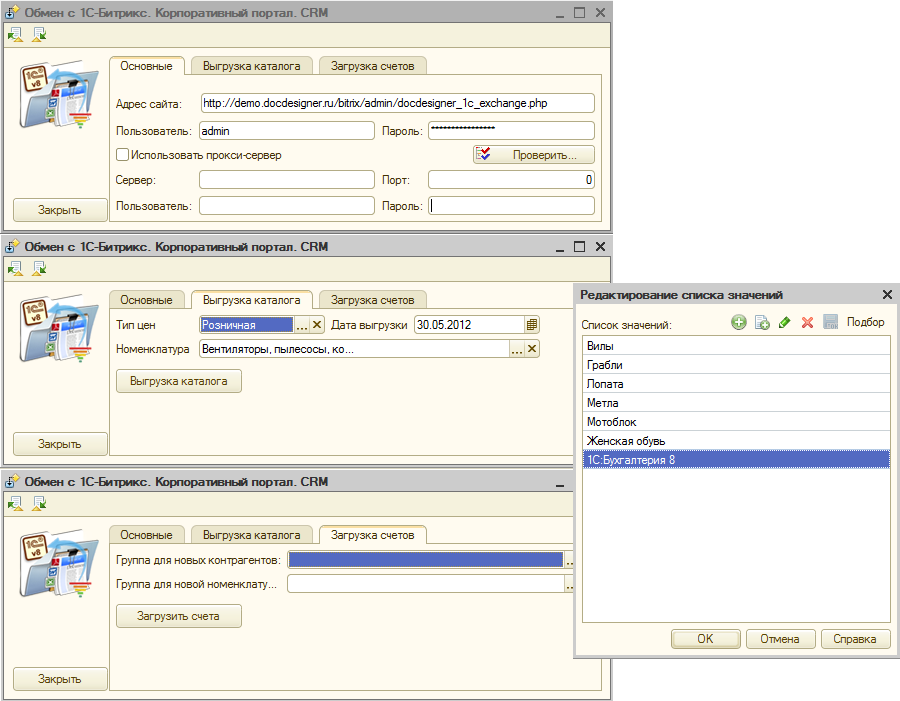
Task: Click the Закрыть button in the middle window
Action: [60, 444]
